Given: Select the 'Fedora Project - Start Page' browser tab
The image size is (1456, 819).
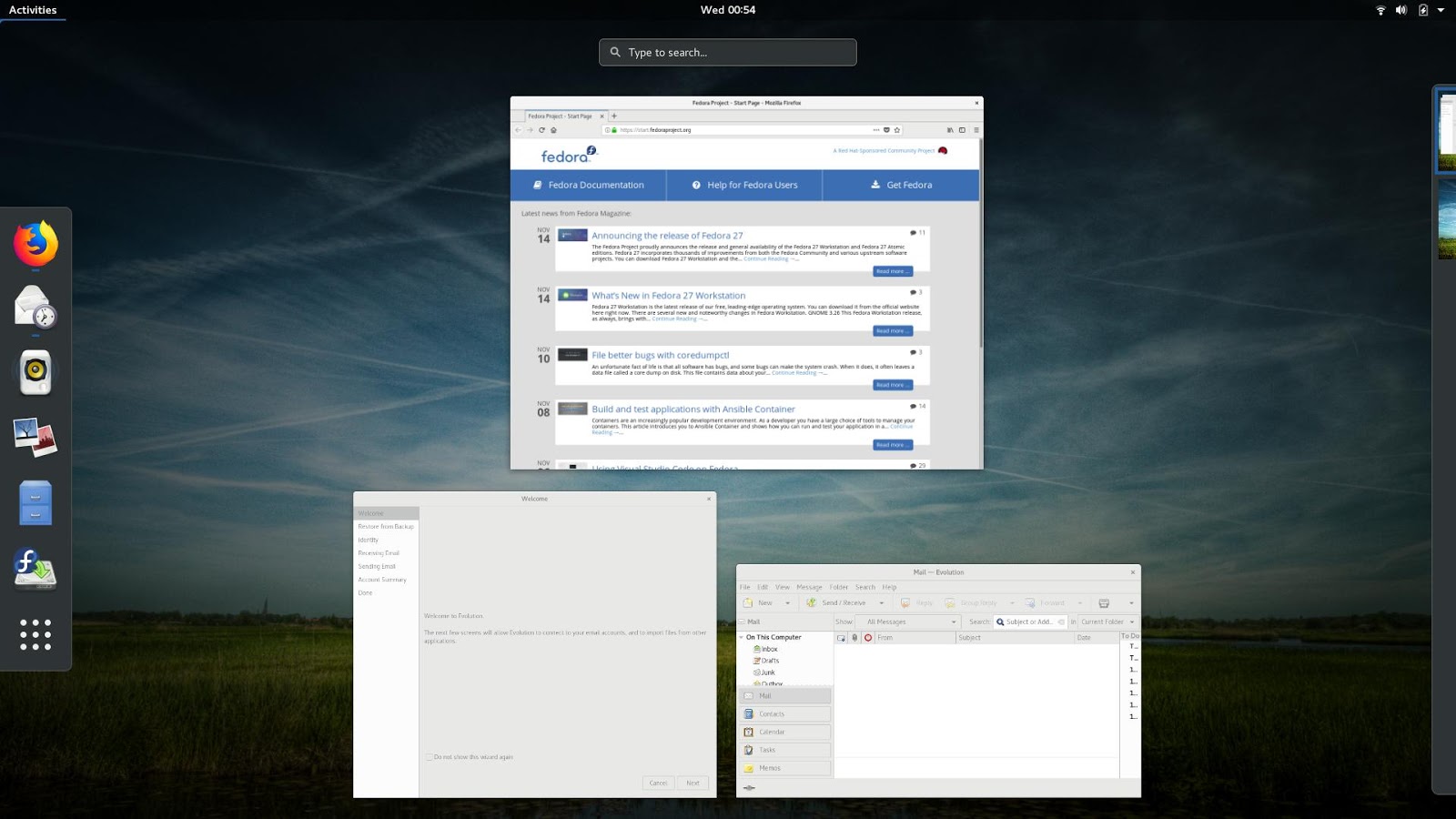Looking at the screenshot, I should tap(559, 116).
